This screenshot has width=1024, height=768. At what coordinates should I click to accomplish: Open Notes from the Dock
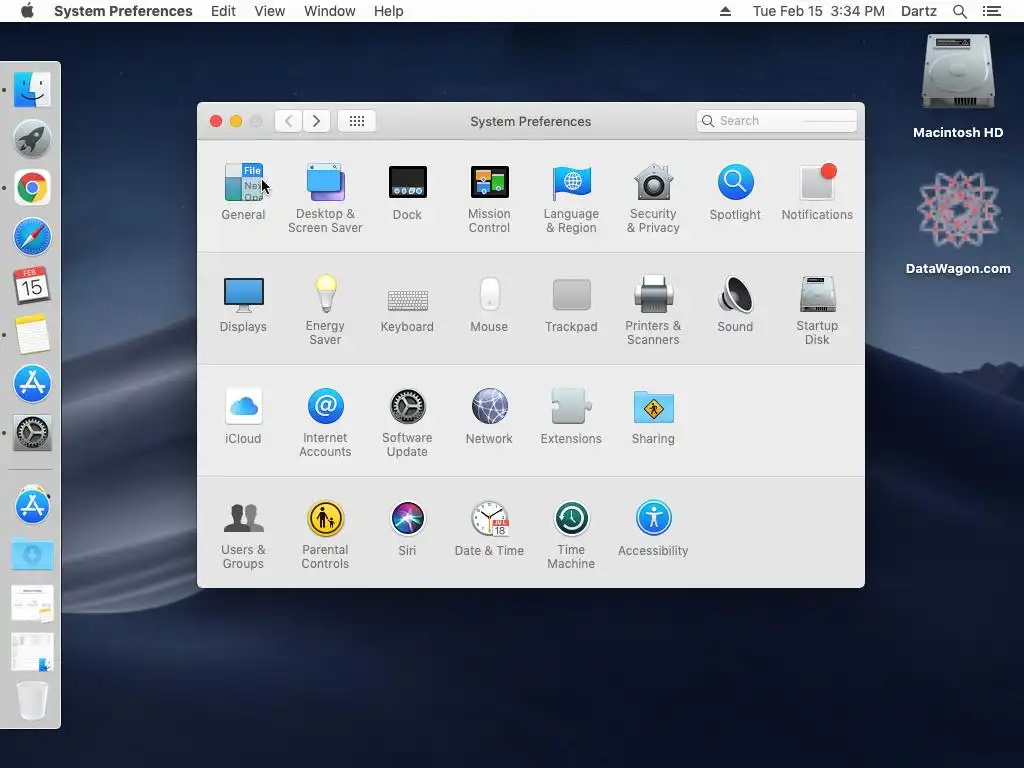click(32, 334)
